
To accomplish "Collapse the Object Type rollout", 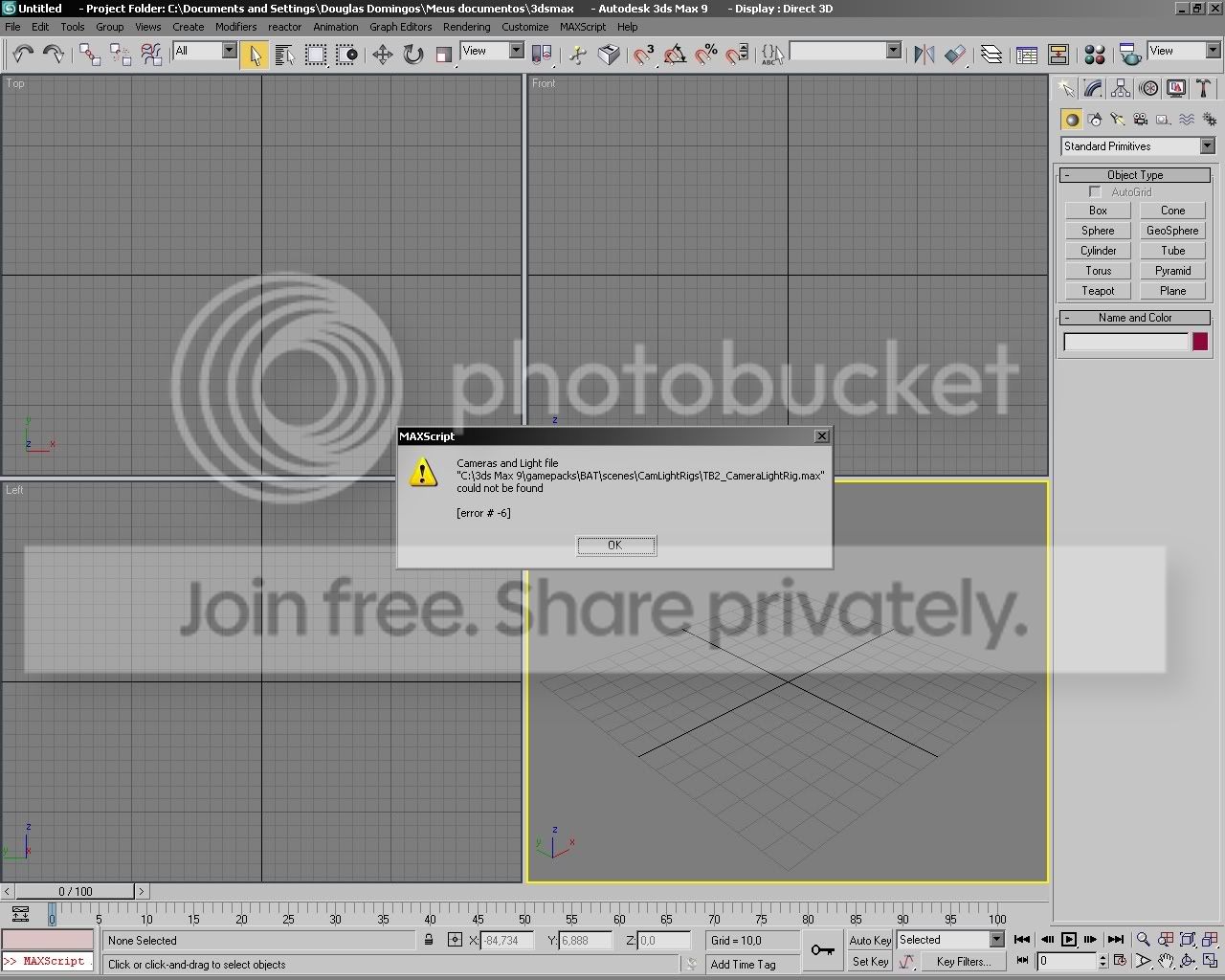I will point(1135,175).
